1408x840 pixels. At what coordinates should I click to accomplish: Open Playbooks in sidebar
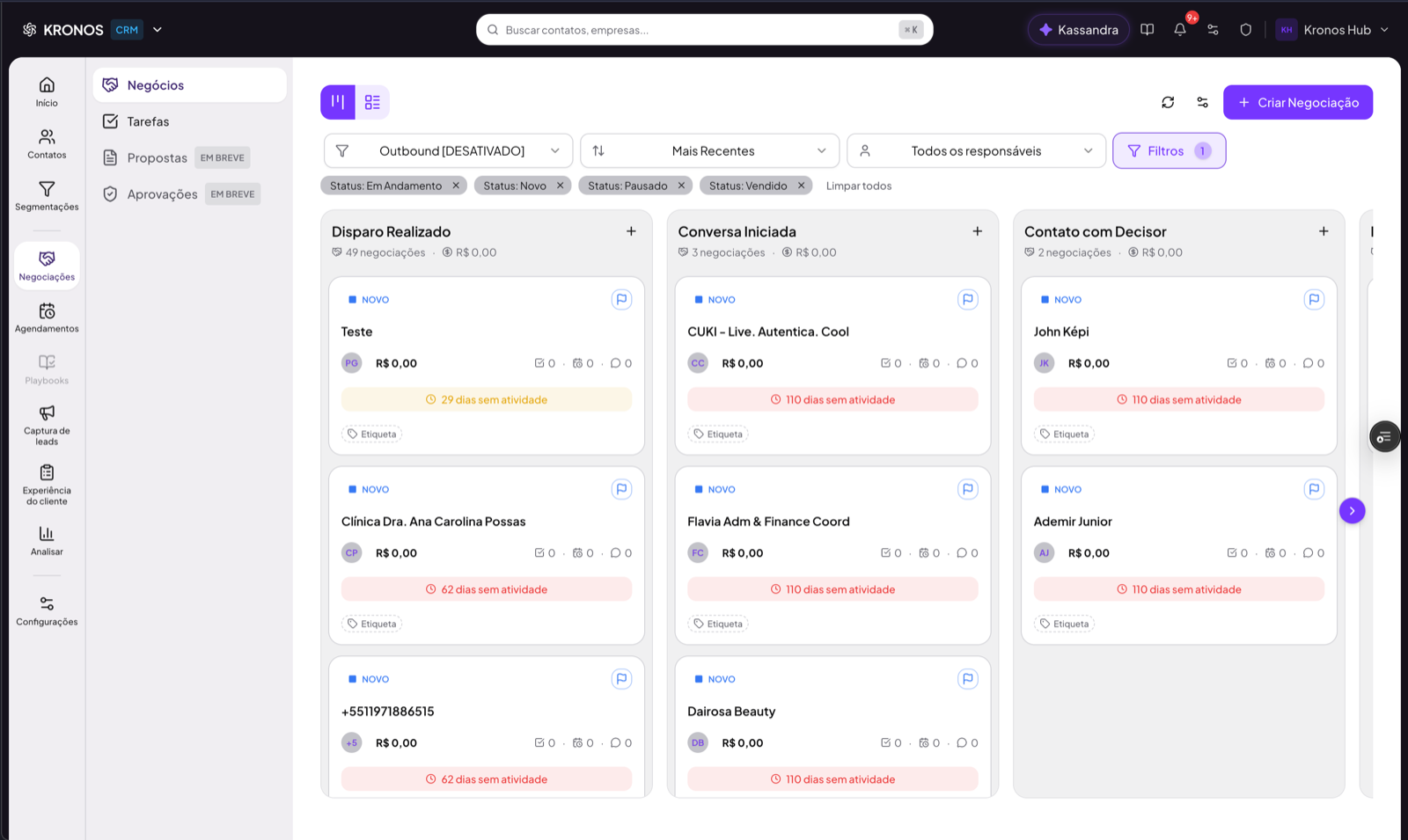point(47,369)
